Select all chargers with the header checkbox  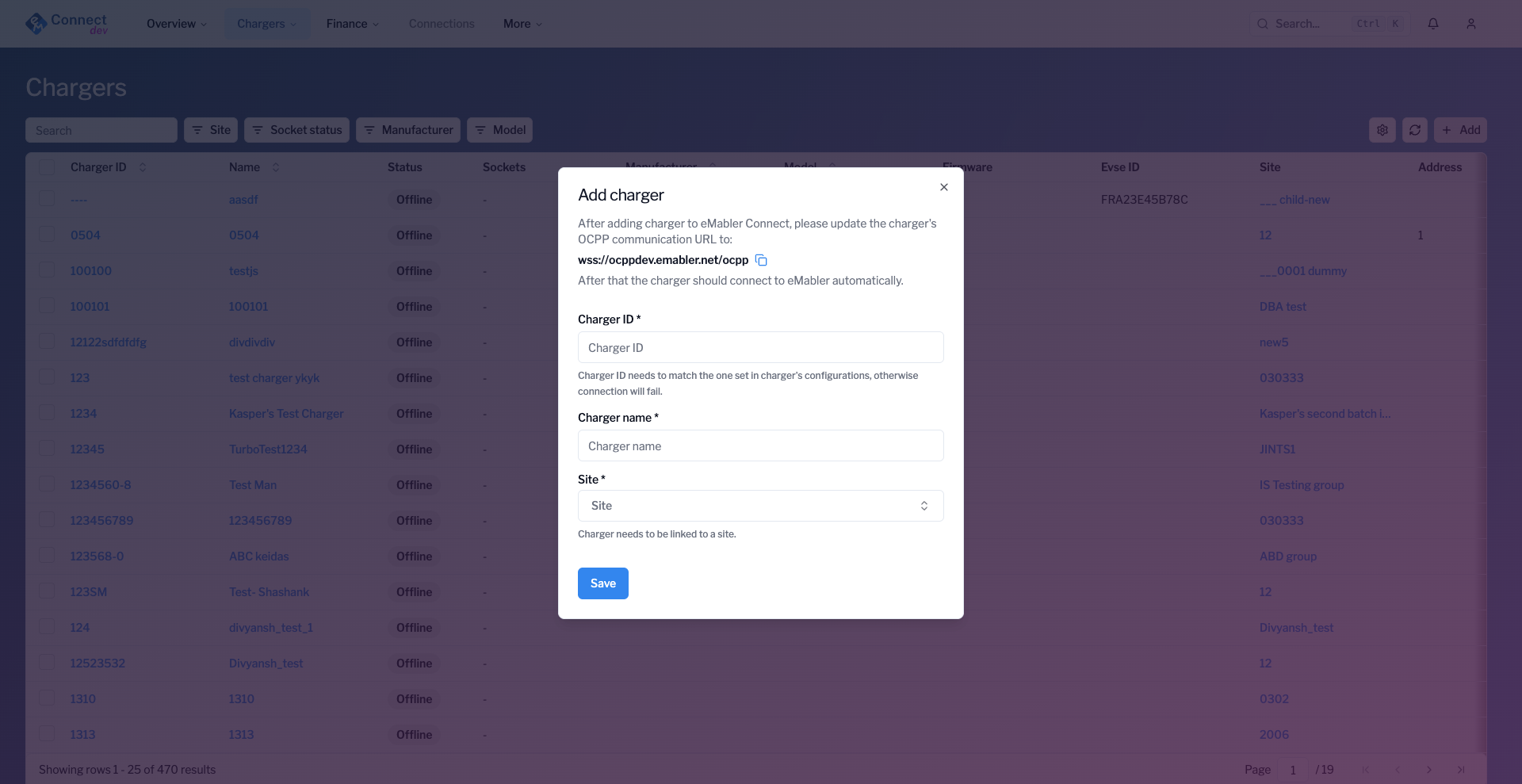[x=46, y=166]
